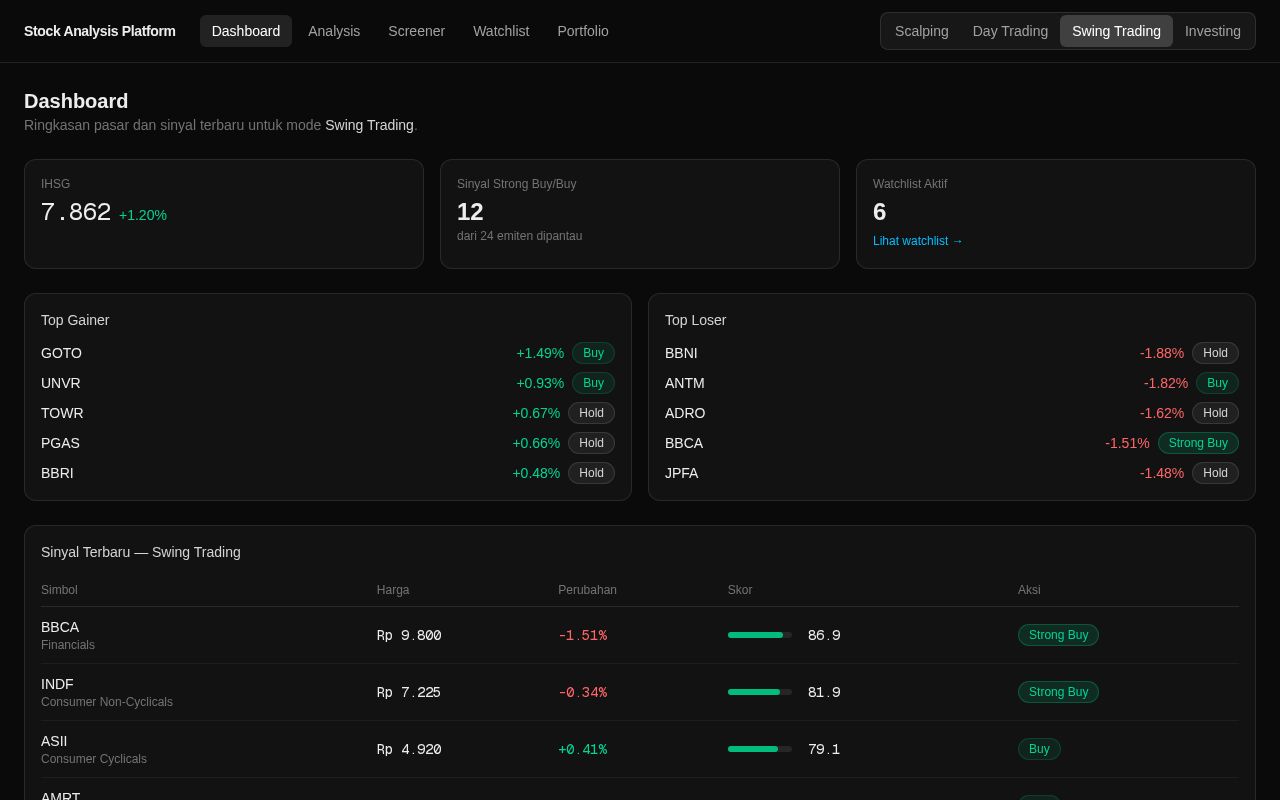Click the Skor column header
This screenshot has width=1280, height=800.
click(x=739, y=590)
